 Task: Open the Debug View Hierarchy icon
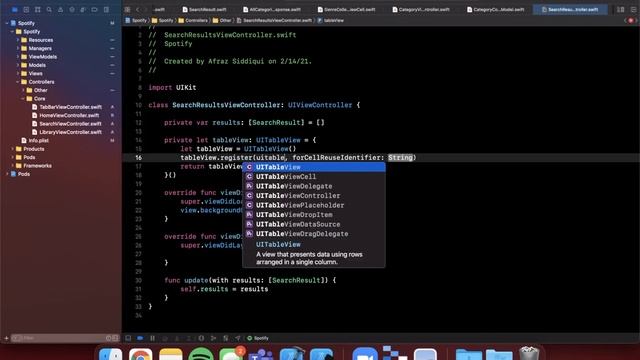pos(201,338)
